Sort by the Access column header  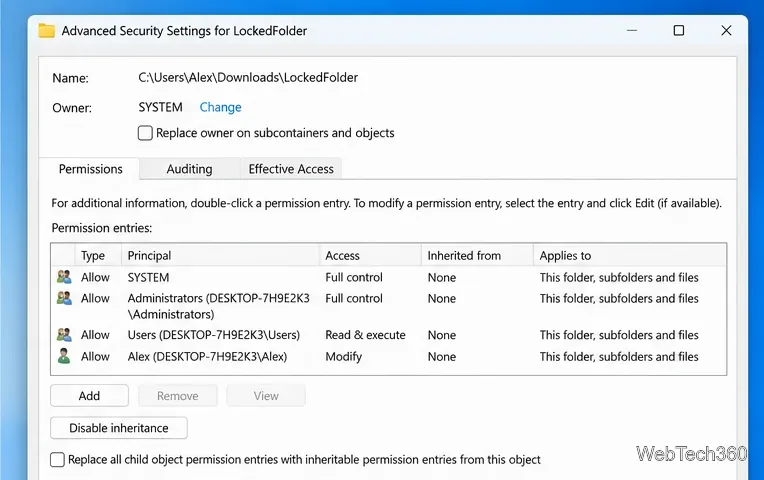(x=370, y=255)
